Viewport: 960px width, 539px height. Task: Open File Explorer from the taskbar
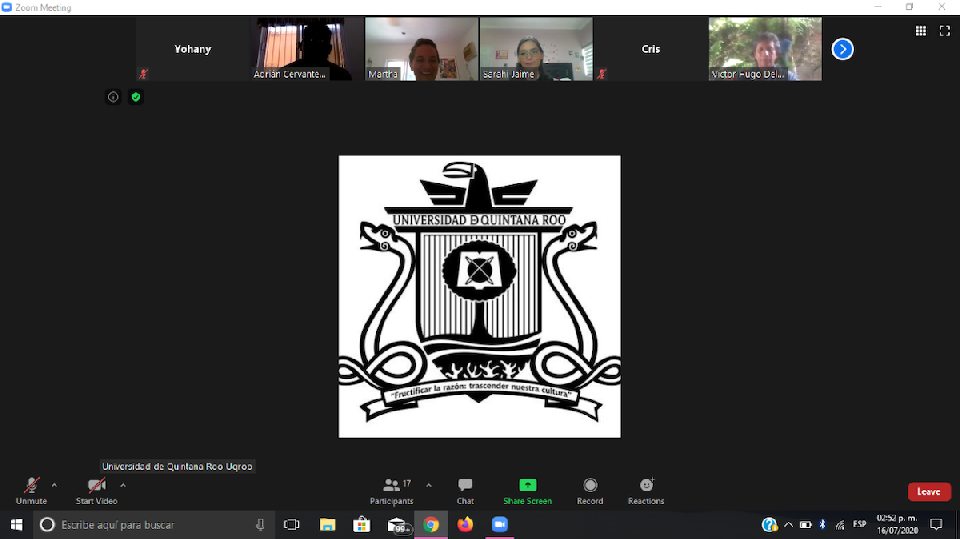pos(328,525)
